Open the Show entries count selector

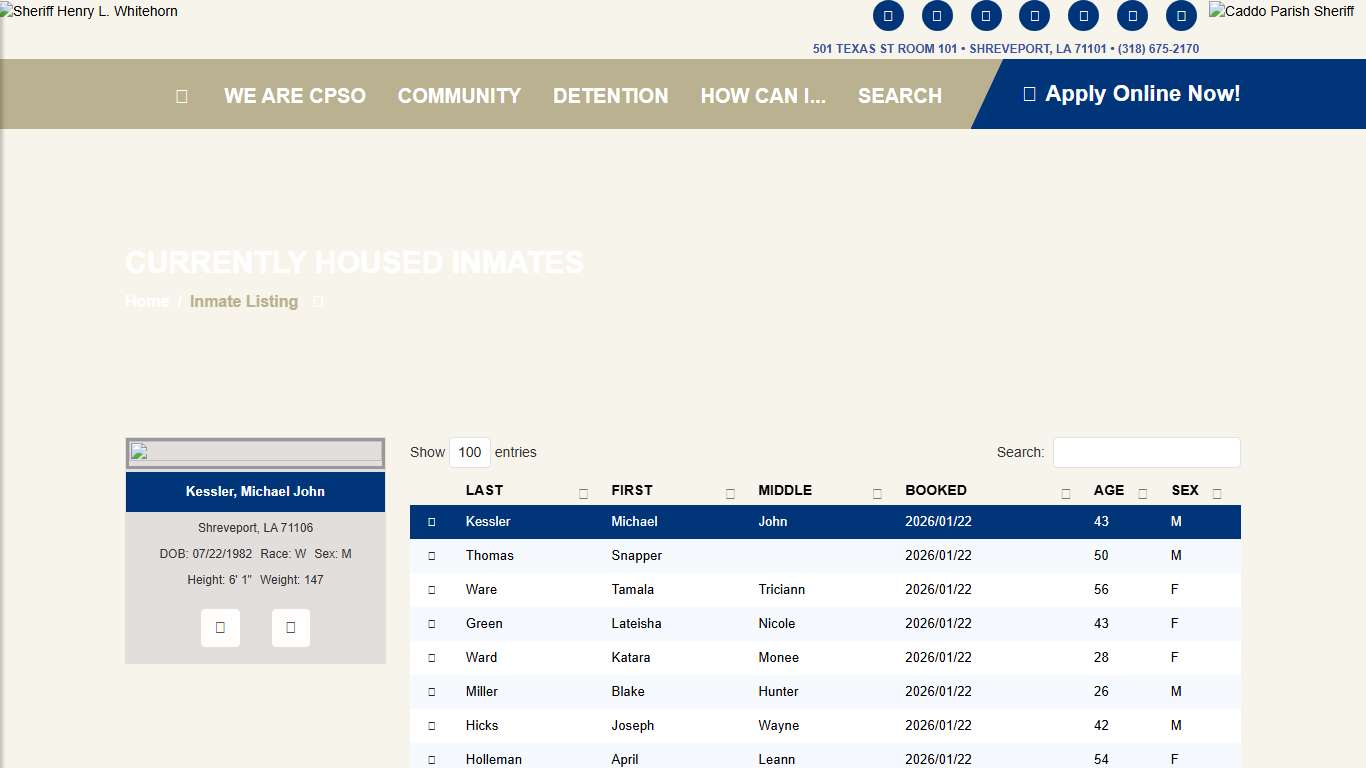(x=470, y=452)
